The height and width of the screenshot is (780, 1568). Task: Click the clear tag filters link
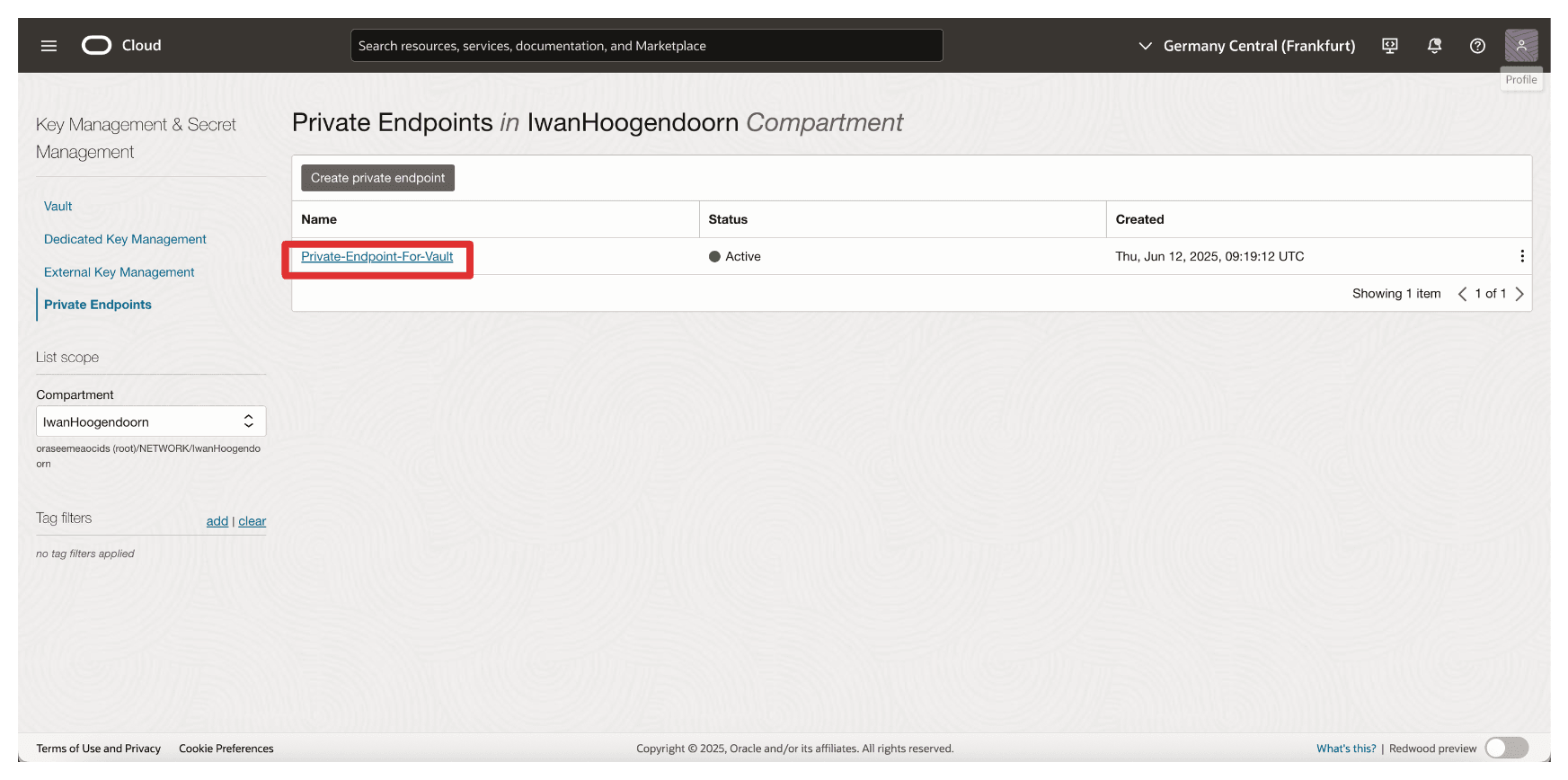pyautogui.click(x=252, y=521)
